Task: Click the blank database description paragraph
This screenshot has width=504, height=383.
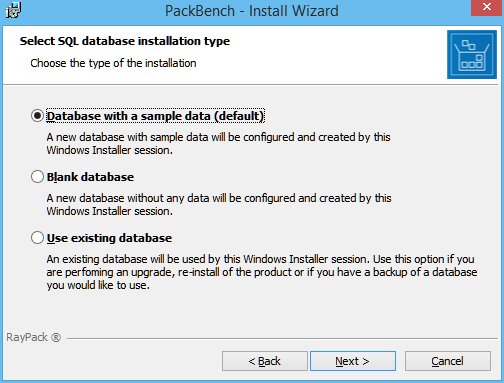Action: [219, 205]
